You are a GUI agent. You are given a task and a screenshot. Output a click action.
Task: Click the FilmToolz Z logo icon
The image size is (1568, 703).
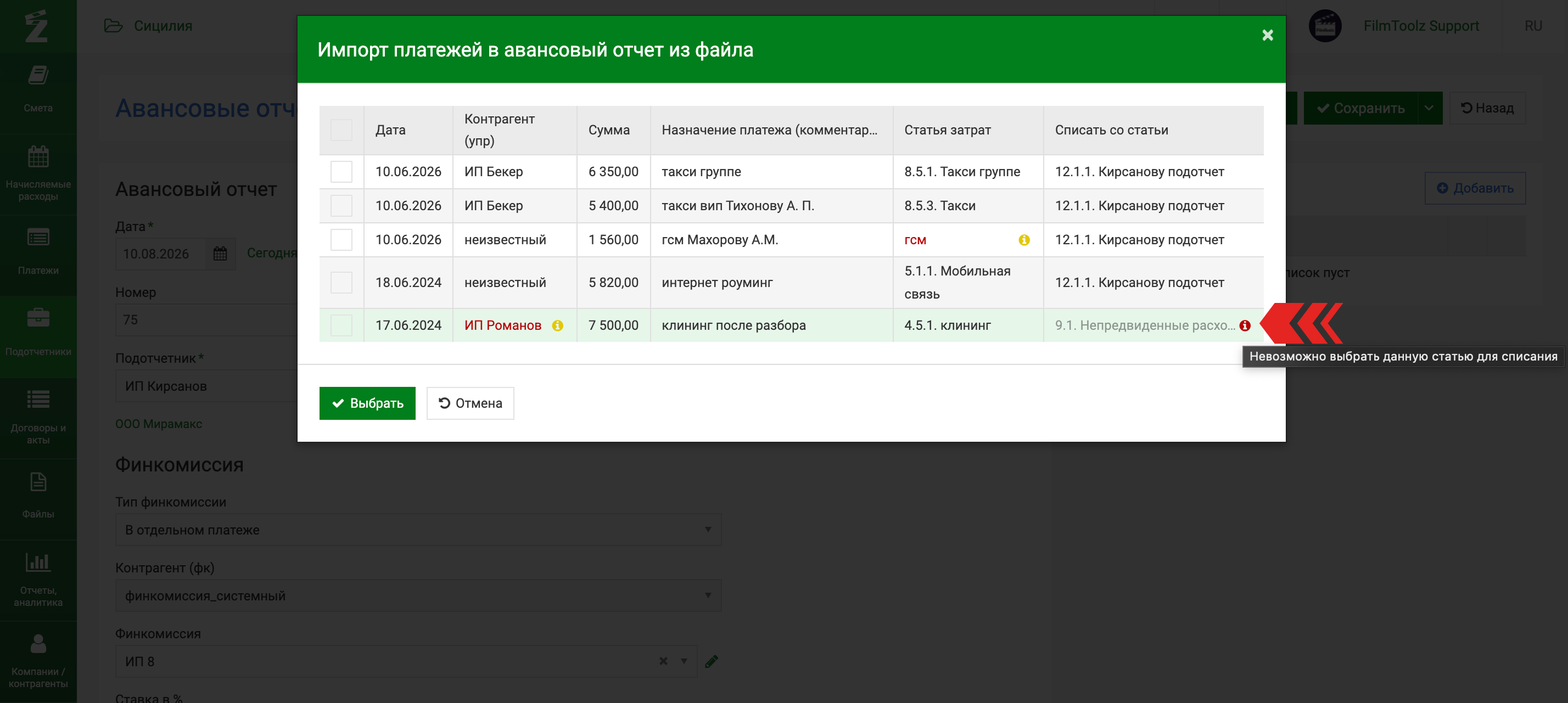tap(37, 26)
